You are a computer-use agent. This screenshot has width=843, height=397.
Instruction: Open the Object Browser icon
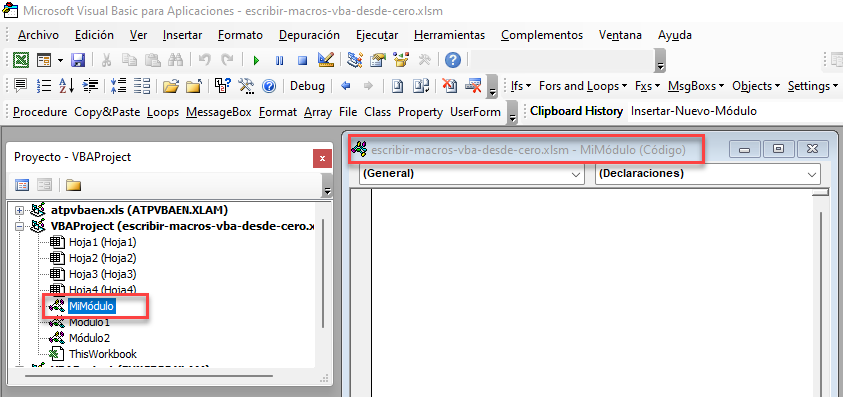401,60
